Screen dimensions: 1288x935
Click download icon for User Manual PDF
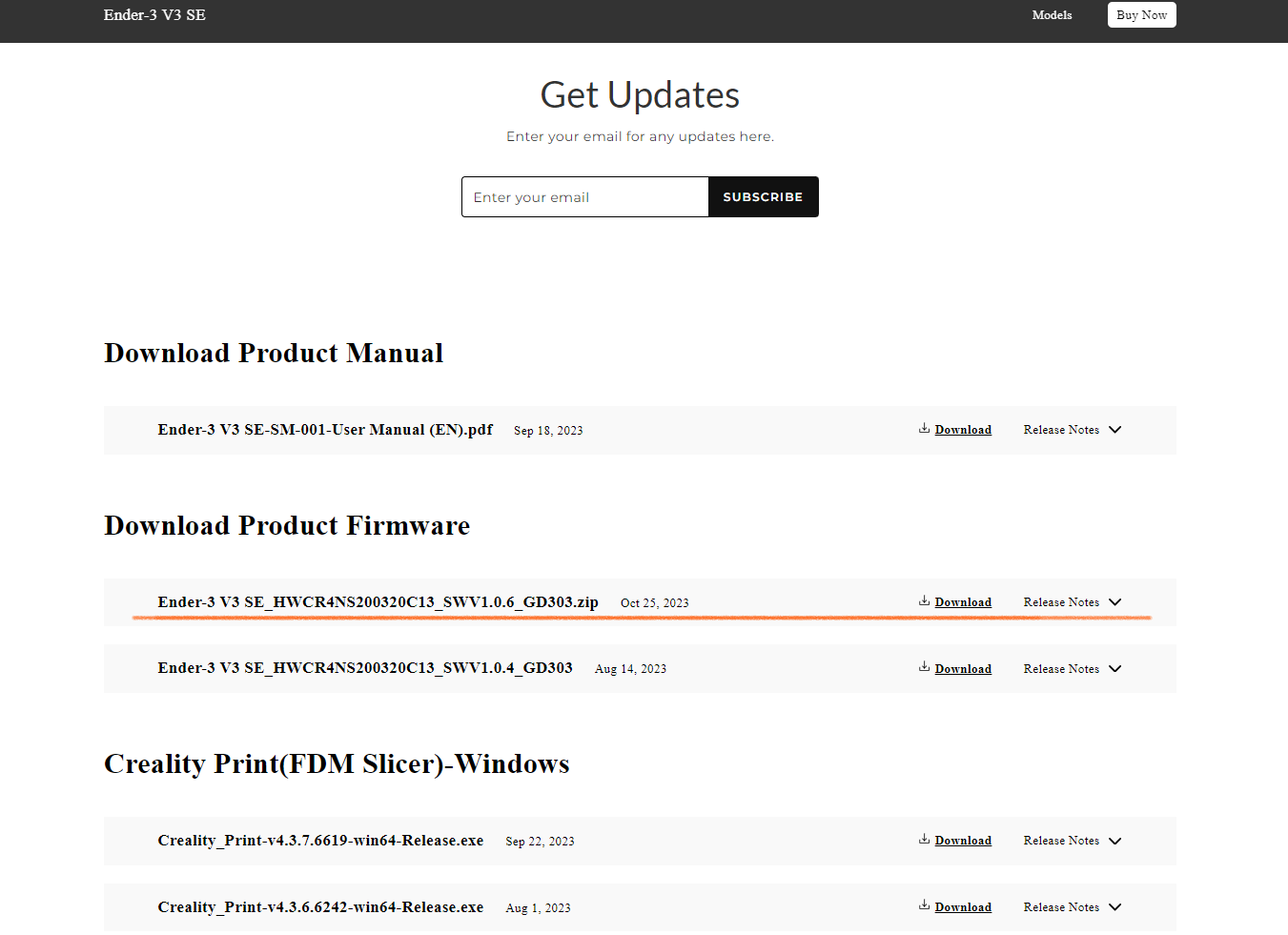[924, 429]
